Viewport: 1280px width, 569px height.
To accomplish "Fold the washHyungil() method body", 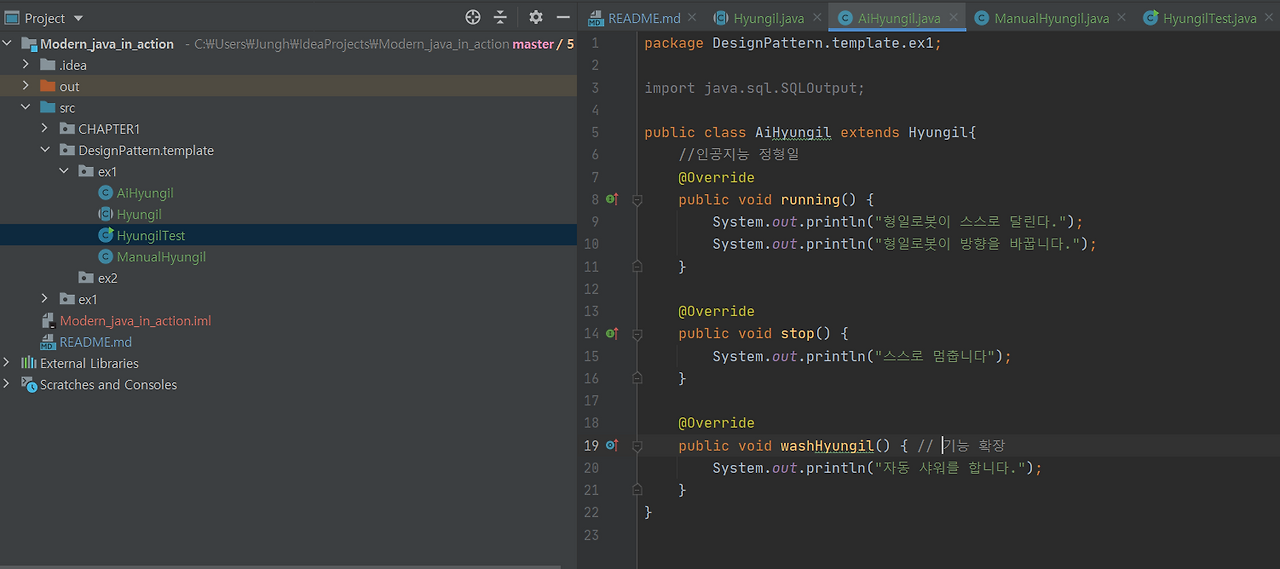I will [636, 446].
